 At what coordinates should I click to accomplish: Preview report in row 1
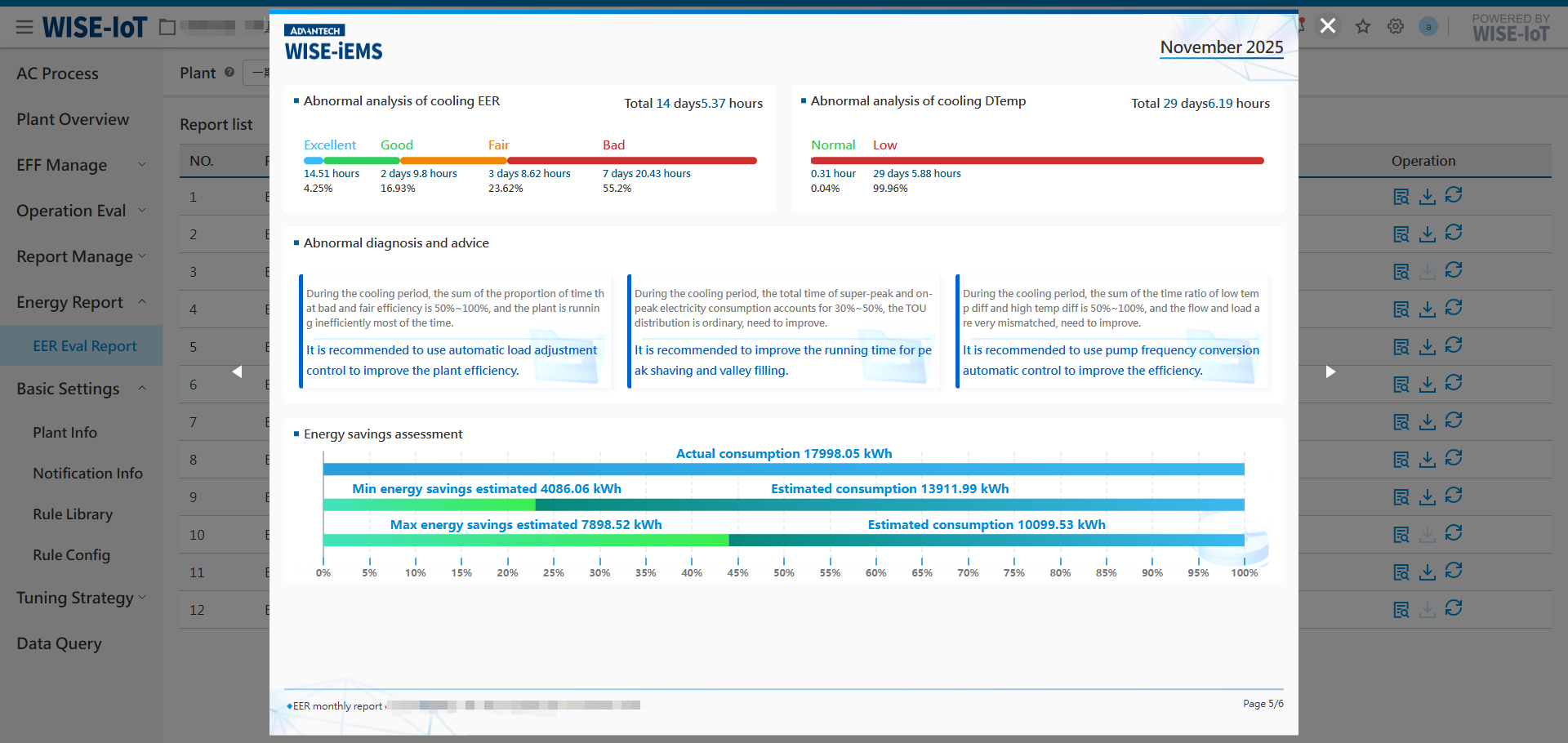(x=1401, y=197)
